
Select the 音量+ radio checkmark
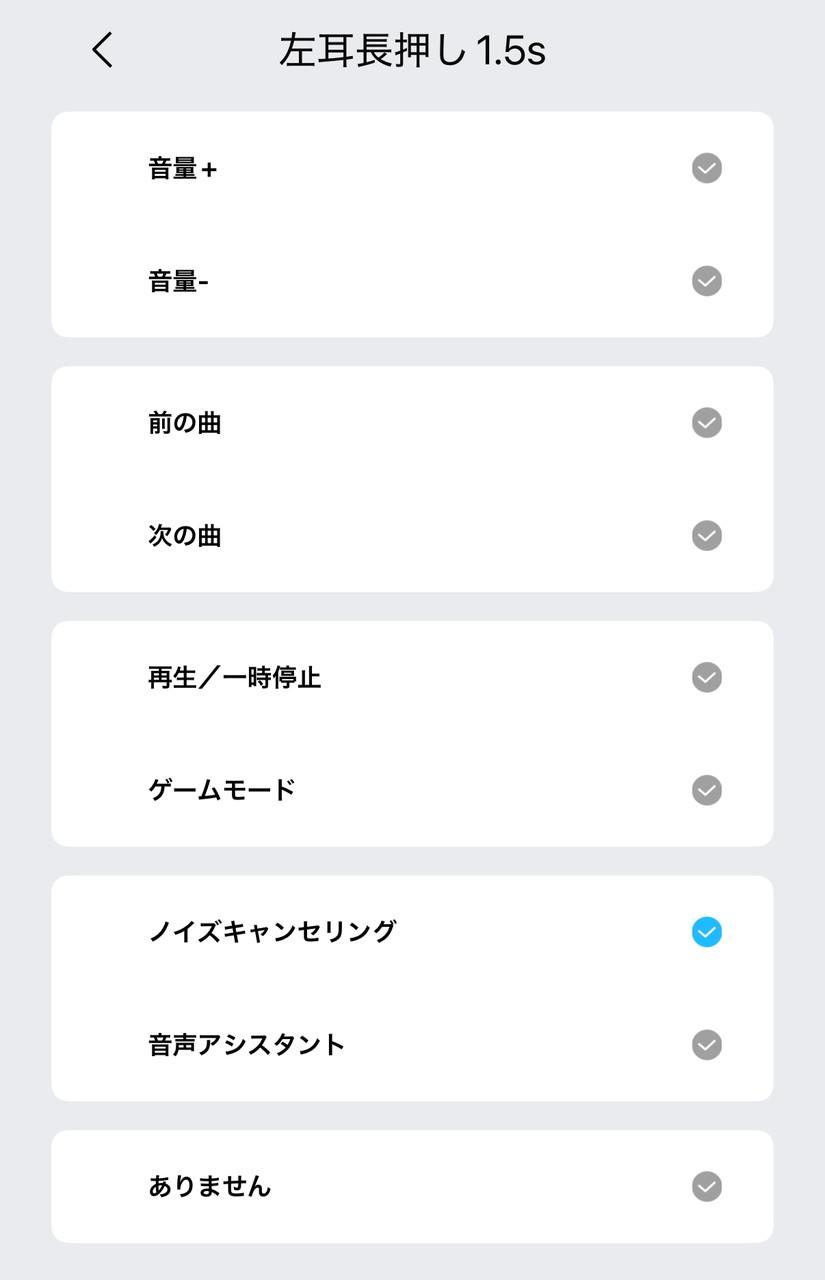[706, 168]
